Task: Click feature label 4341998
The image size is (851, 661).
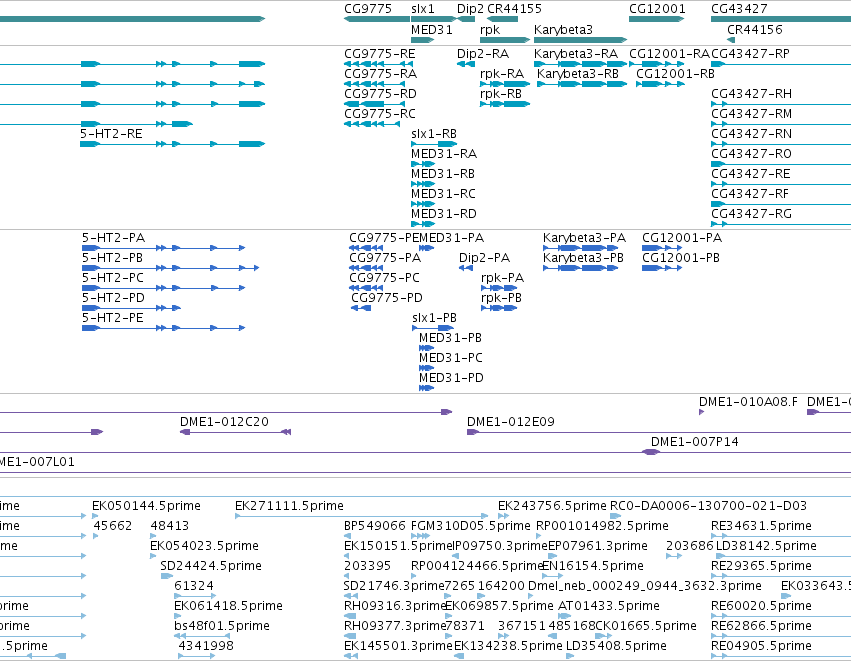Action: pyautogui.click(x=206, y=646)
